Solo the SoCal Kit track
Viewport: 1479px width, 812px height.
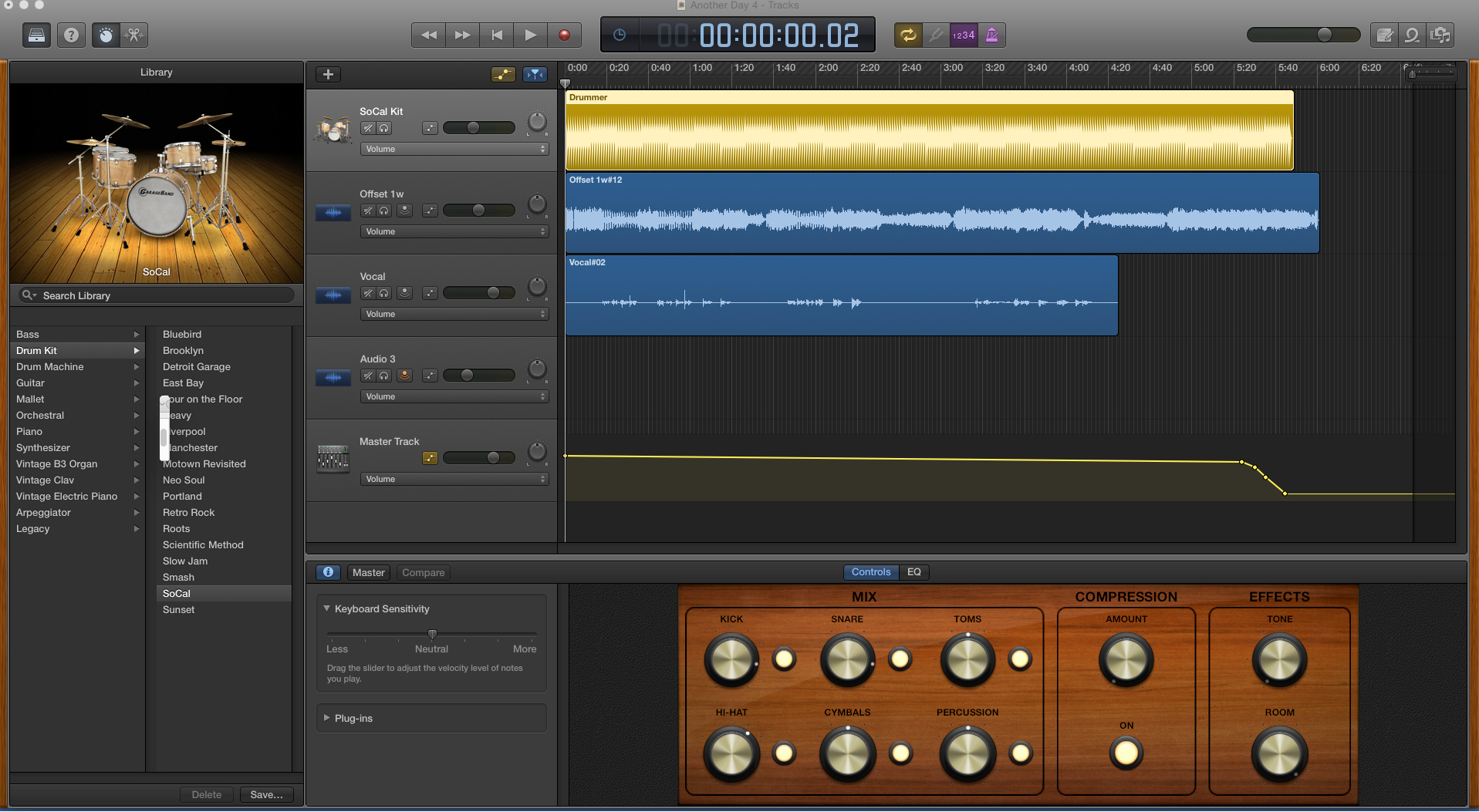coord(383,128)
